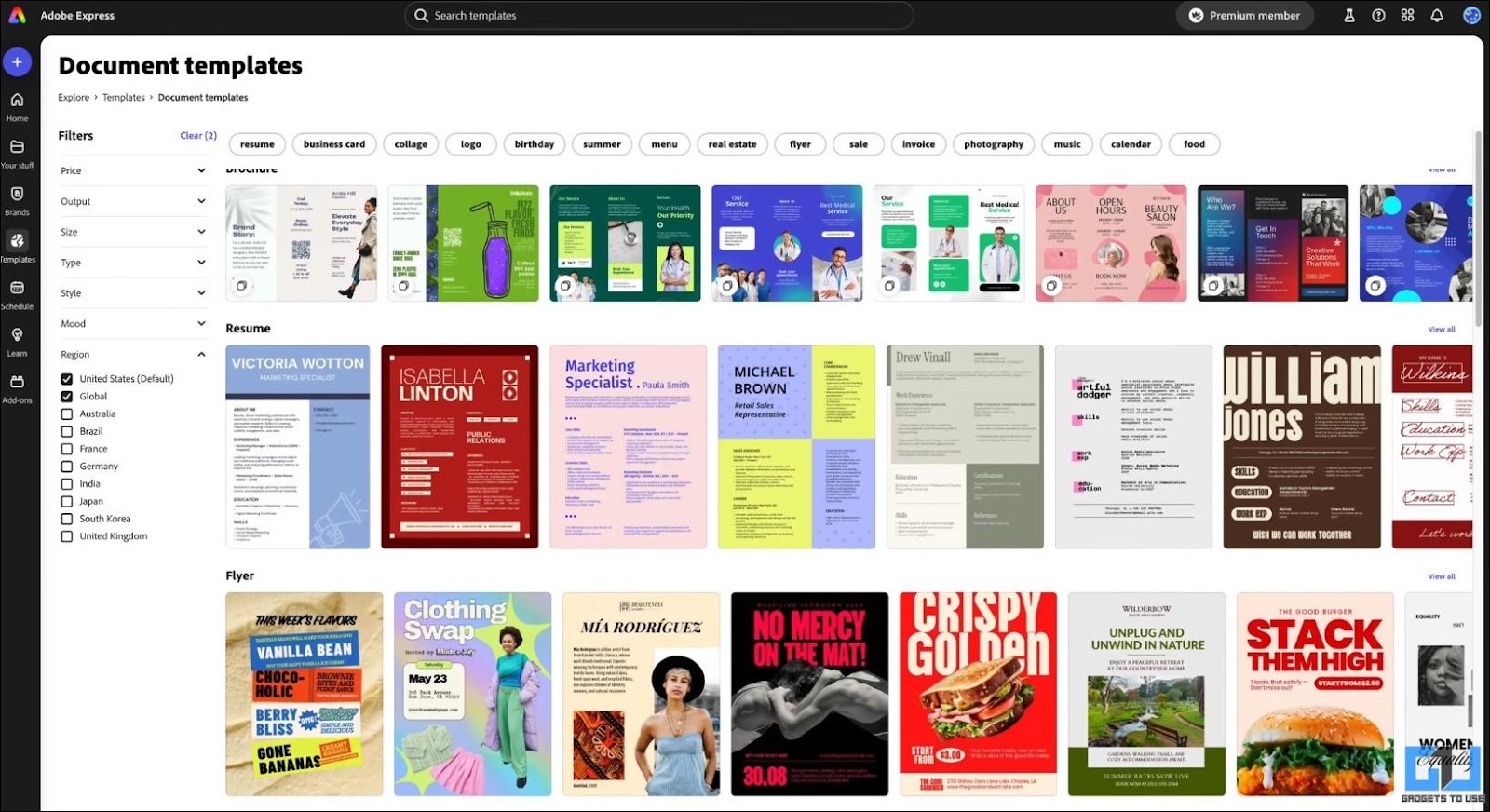The height and width of the screenshot is (812, 1490).
Task: Check the Japan region filter
Action: click(67, 502)
